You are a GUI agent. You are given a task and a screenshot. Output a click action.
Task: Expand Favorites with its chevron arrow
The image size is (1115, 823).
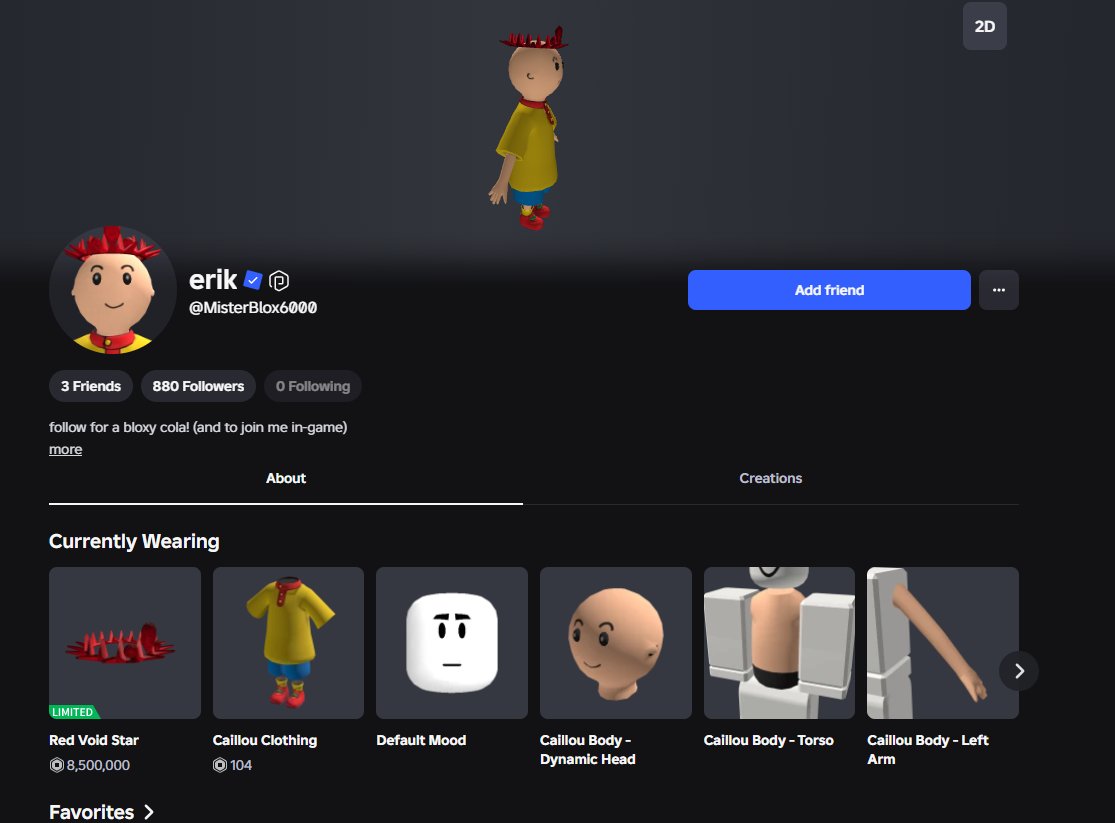point(149,812)
